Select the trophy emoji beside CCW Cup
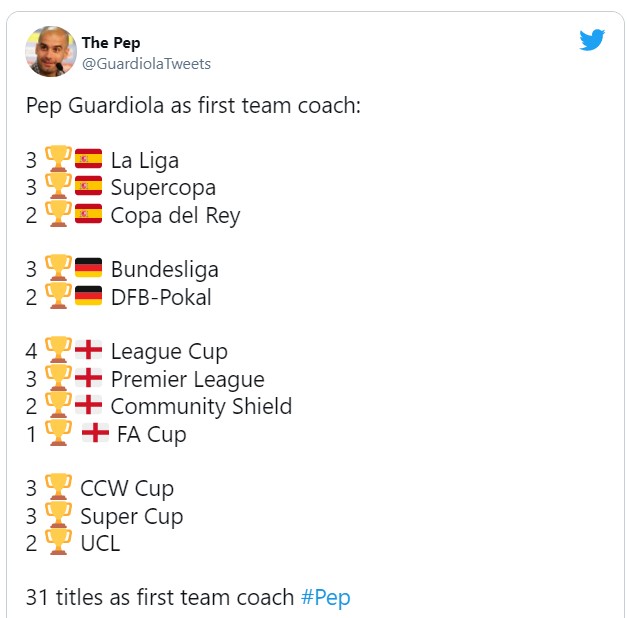Image resolution: width=627 pixels, height=618 pixels. pos(58,488)
